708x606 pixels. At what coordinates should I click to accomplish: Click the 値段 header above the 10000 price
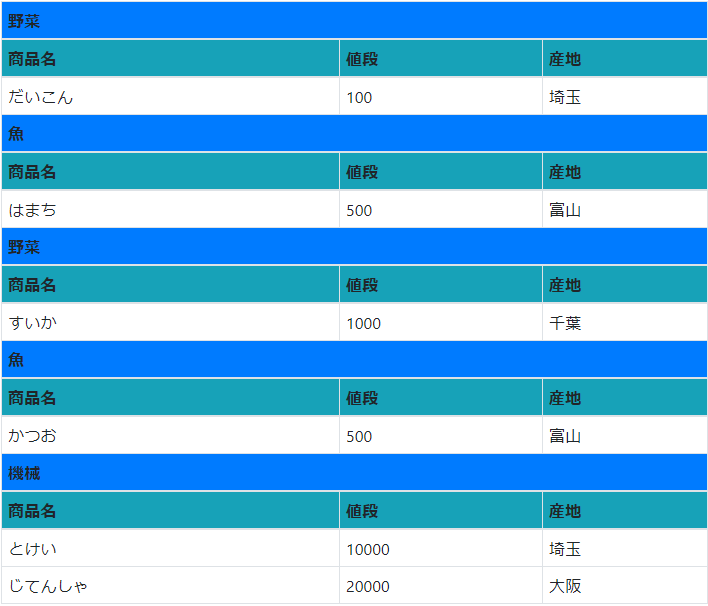coord(441,510)
